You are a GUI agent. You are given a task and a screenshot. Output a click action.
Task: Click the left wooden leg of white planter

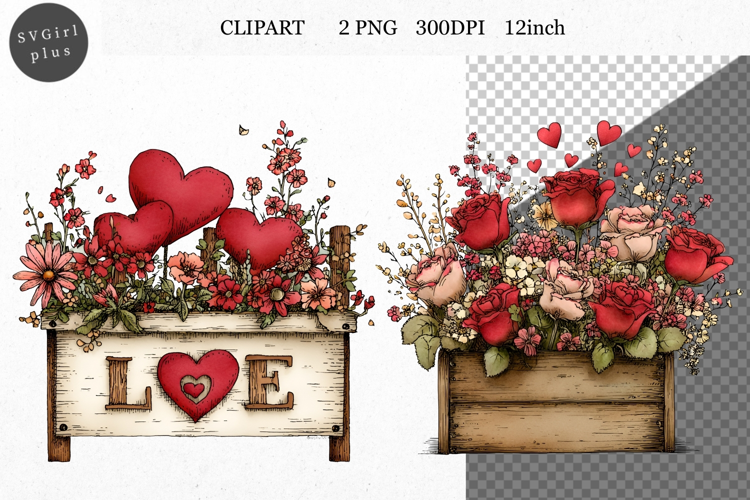click(59, 440)
